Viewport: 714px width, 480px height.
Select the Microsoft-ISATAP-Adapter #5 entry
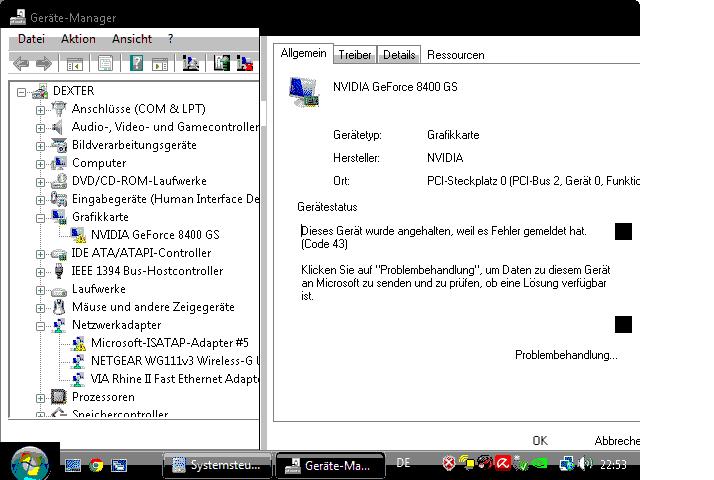pyautogui.click(x=169, y=342)
